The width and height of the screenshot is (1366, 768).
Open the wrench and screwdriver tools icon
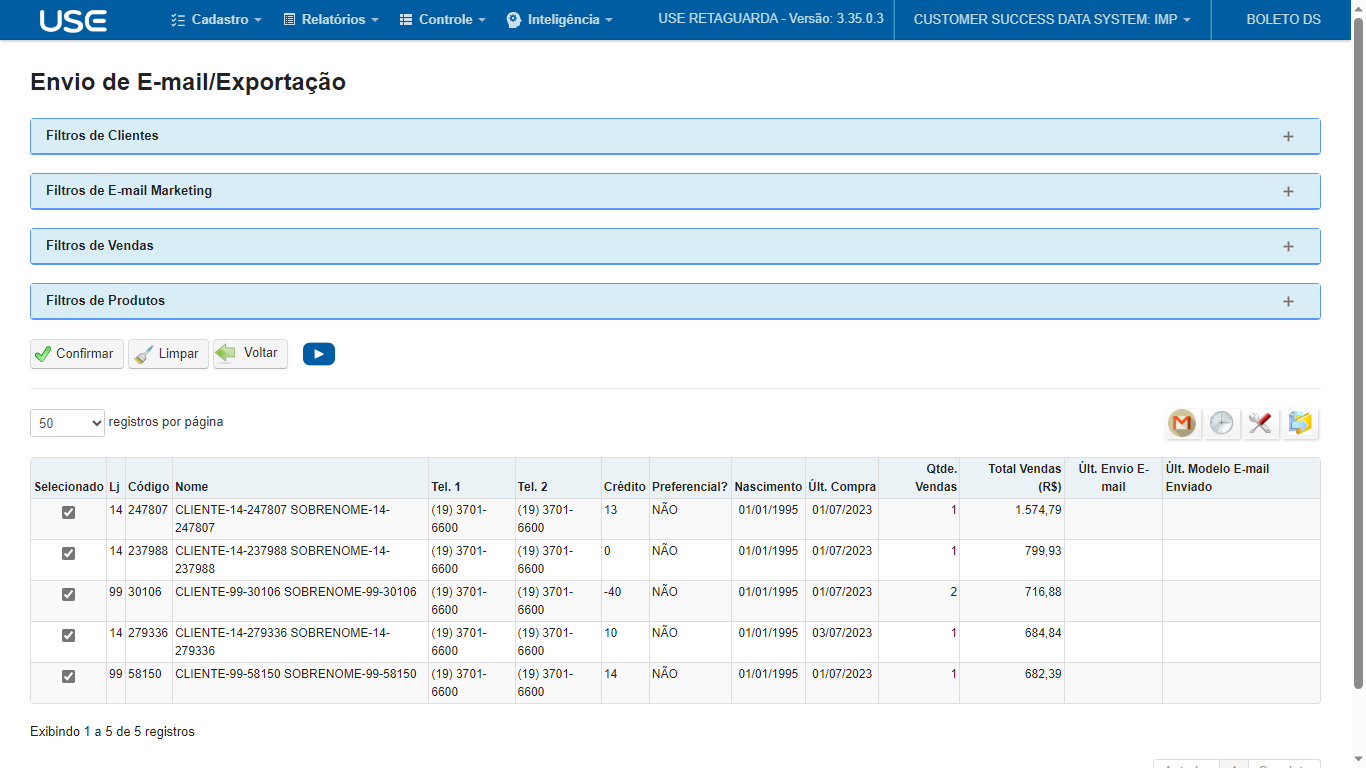1260,424
